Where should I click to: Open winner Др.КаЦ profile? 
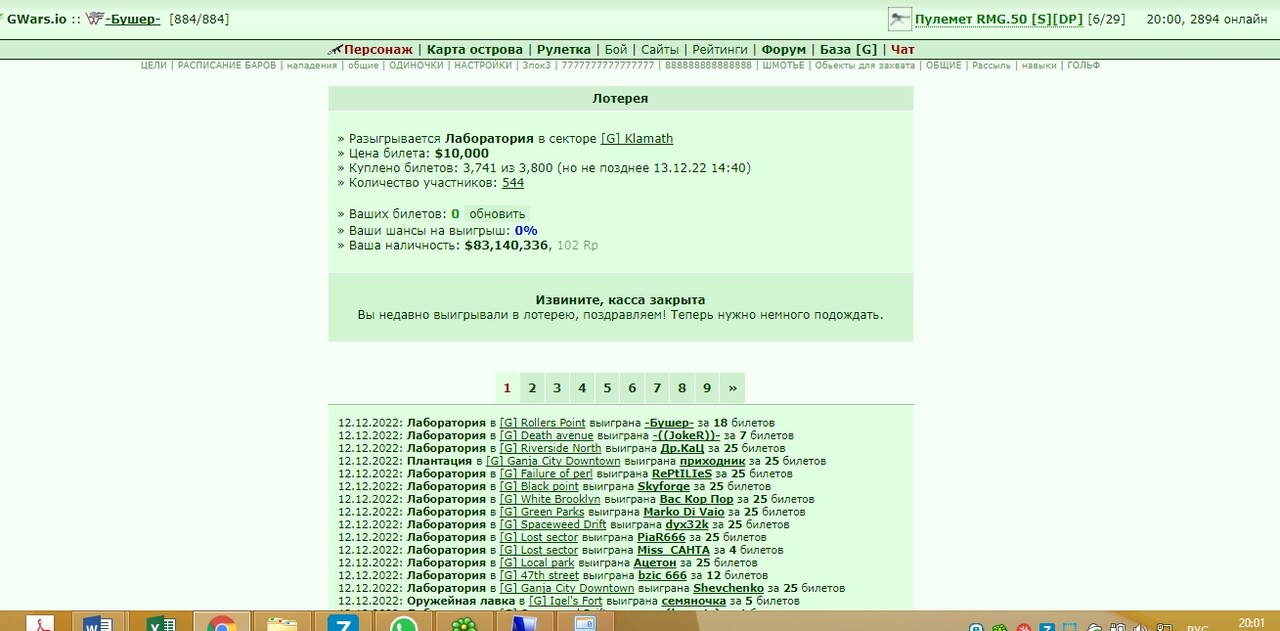683,448
